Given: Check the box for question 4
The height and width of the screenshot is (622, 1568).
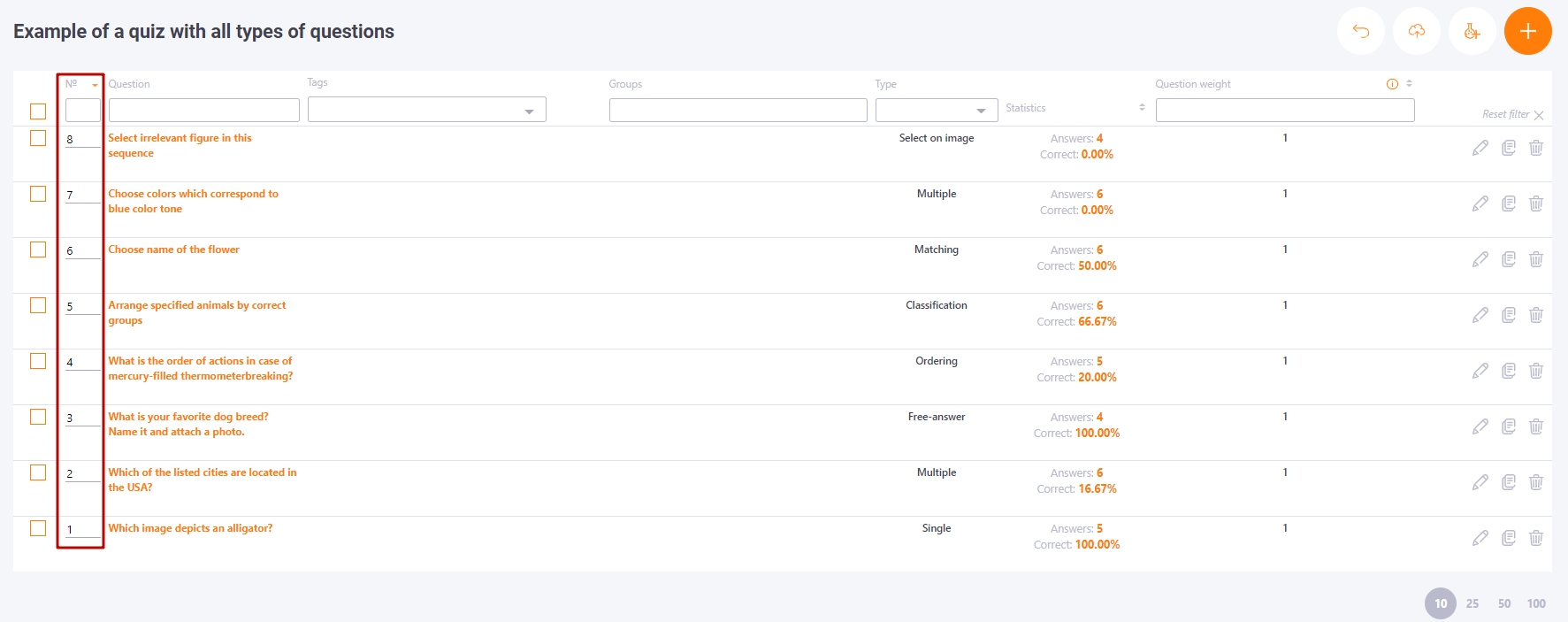Looking at the screenshot, I should coord(38,361).
